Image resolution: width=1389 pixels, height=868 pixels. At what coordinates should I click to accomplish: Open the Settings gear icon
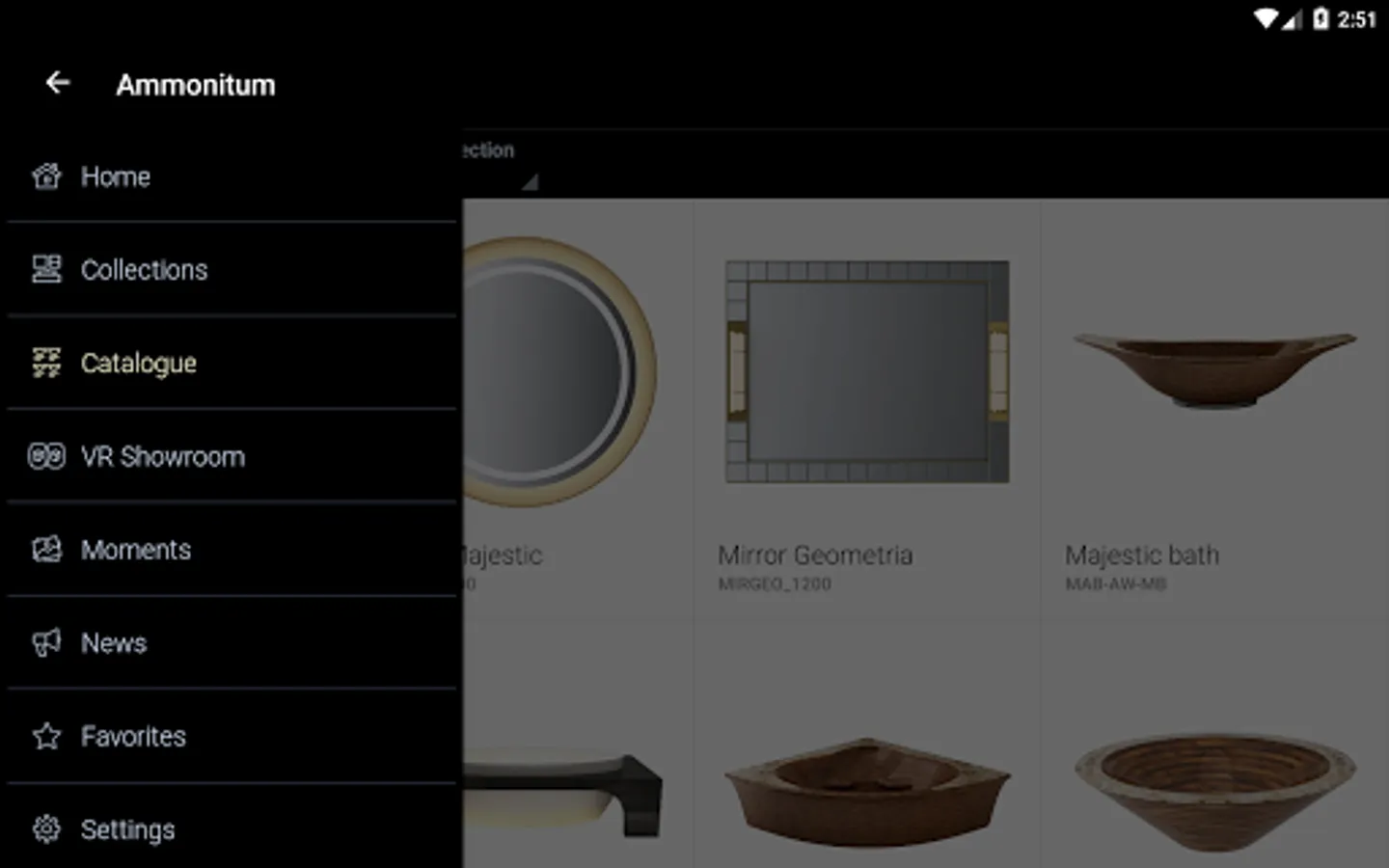46,829
